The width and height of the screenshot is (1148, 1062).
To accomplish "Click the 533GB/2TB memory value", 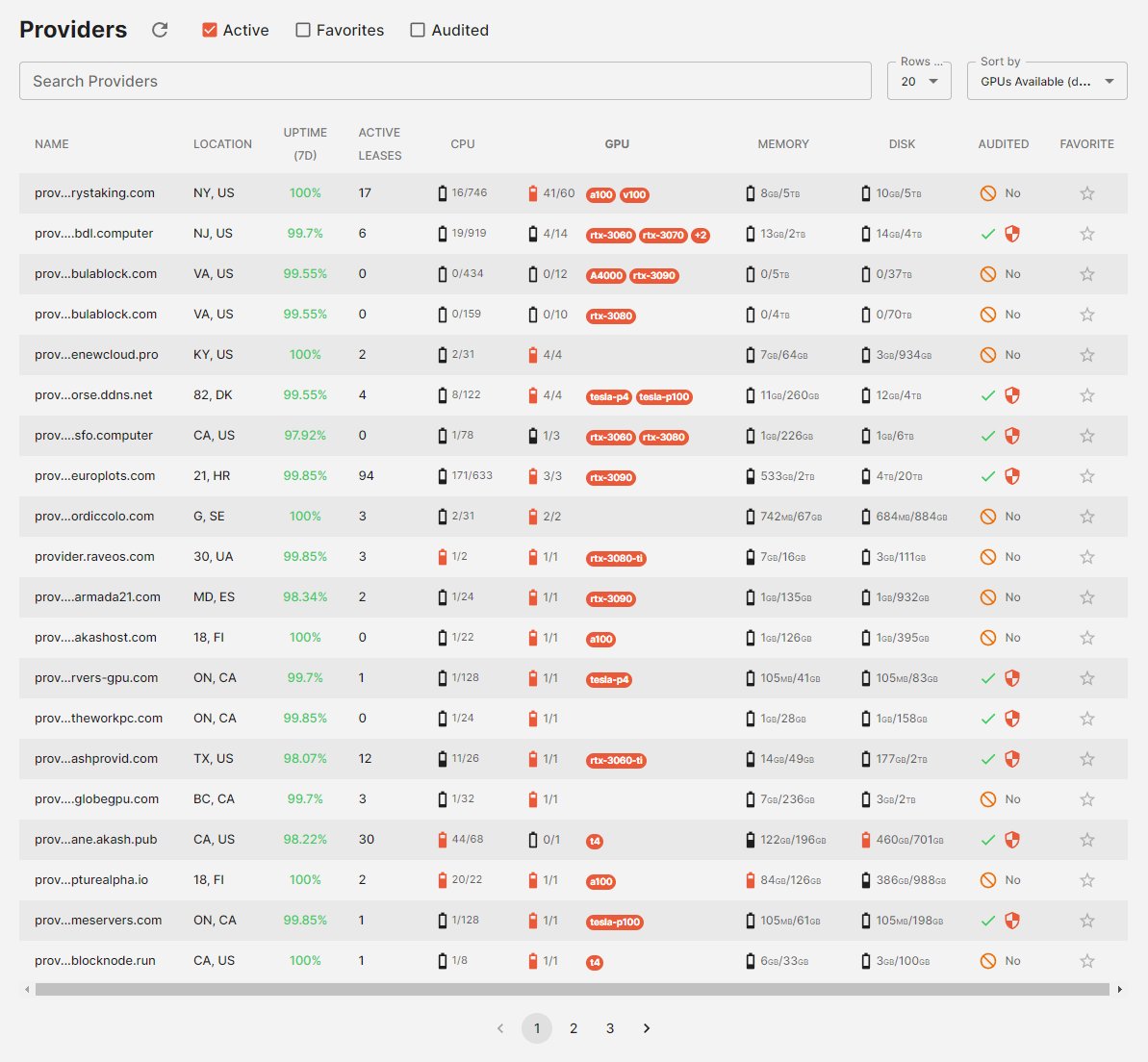I will (788, 476).
